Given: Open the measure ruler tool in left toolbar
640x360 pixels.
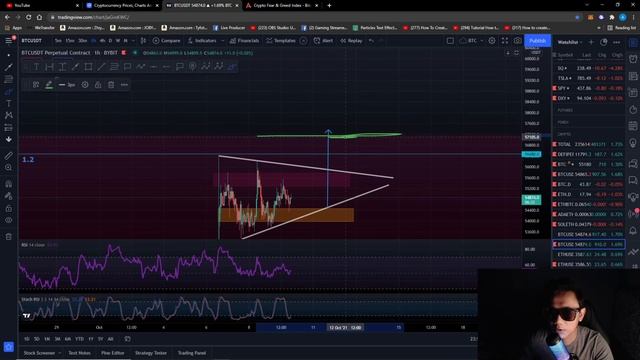Looking at the screenshot, I should (9, 156).
